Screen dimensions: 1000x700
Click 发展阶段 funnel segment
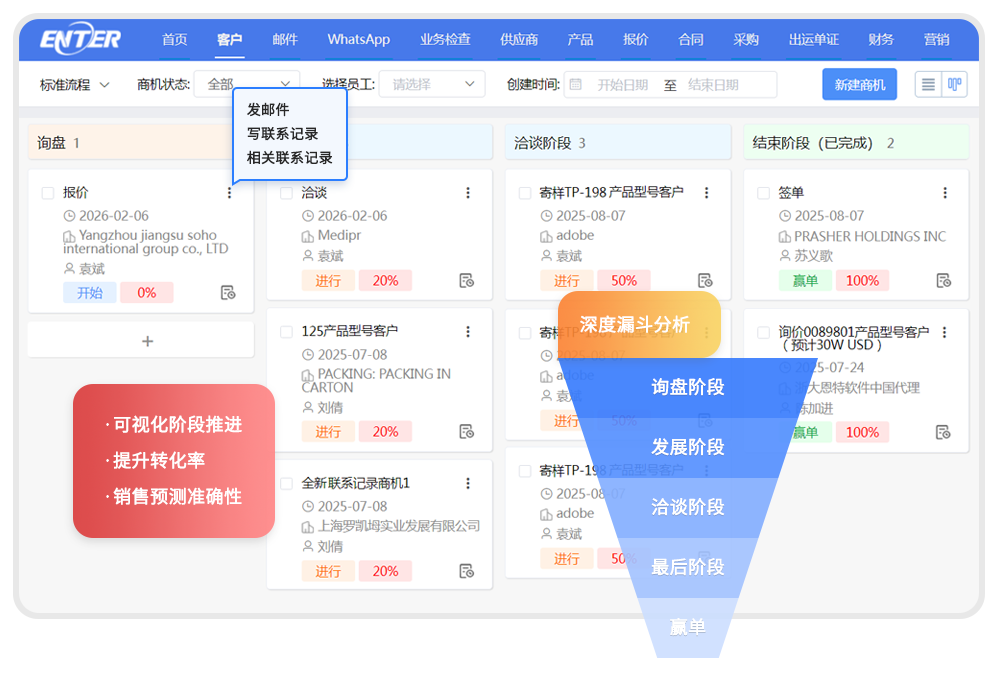point(688,447)
